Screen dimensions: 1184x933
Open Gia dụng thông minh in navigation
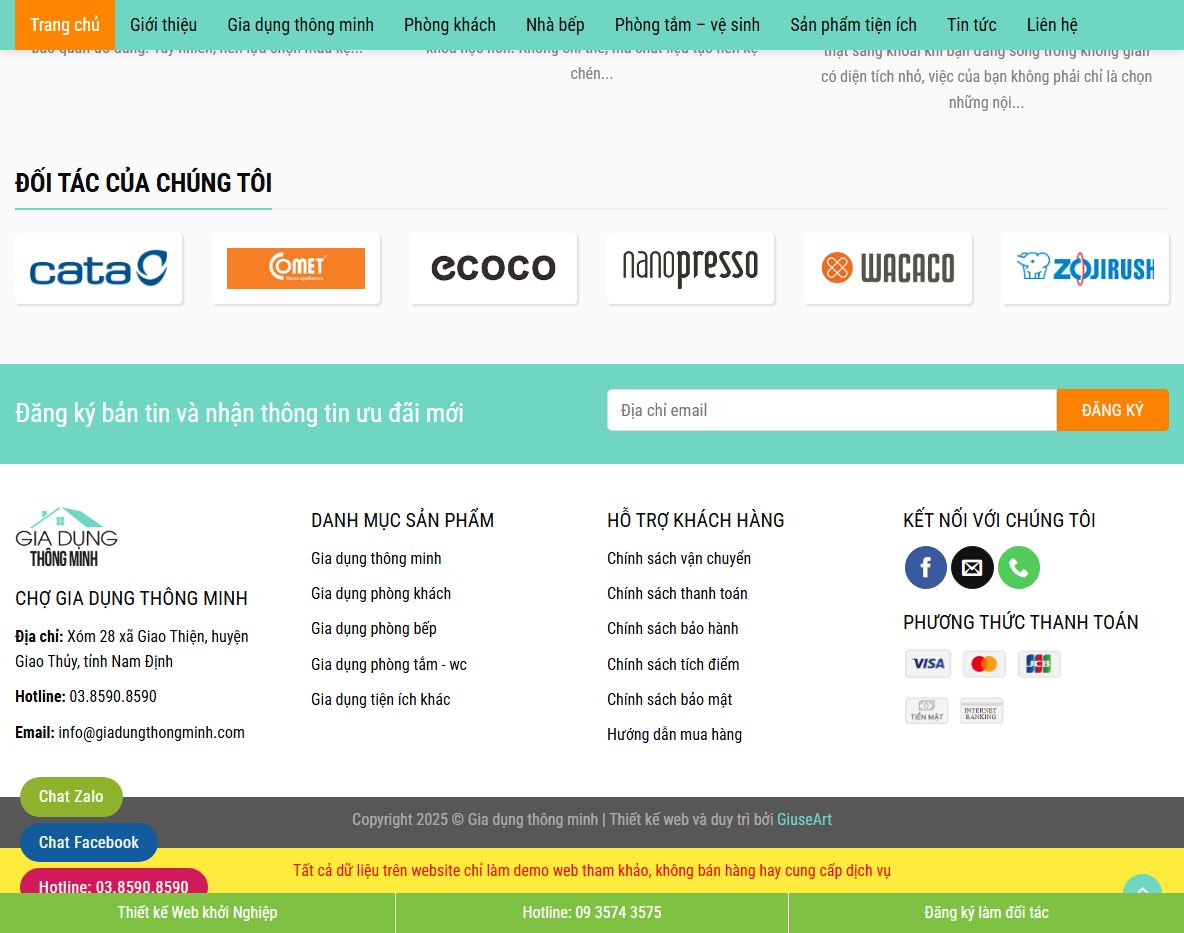(301, 25)
